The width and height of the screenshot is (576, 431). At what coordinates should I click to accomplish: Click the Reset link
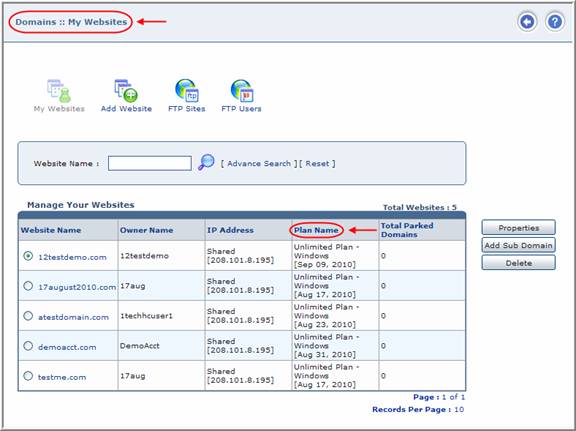(317, 164)
